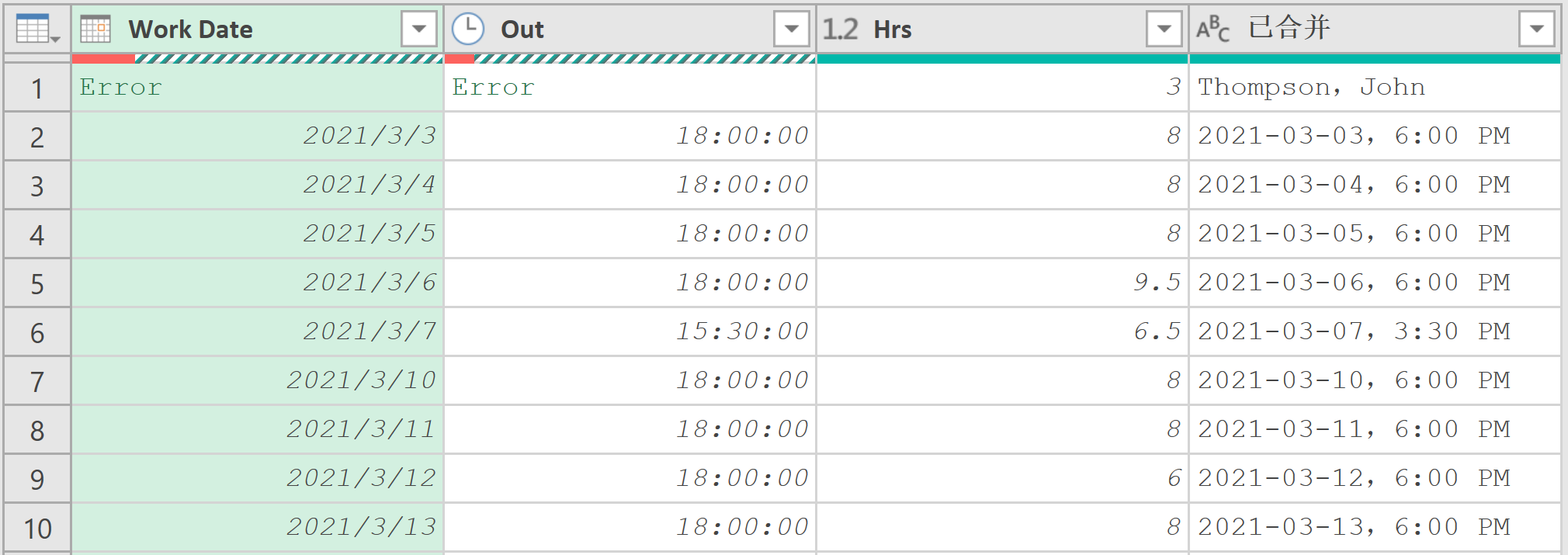Screen dimensions: 1568x555
Task: Select row number 1
Action: tap(37, 88)
